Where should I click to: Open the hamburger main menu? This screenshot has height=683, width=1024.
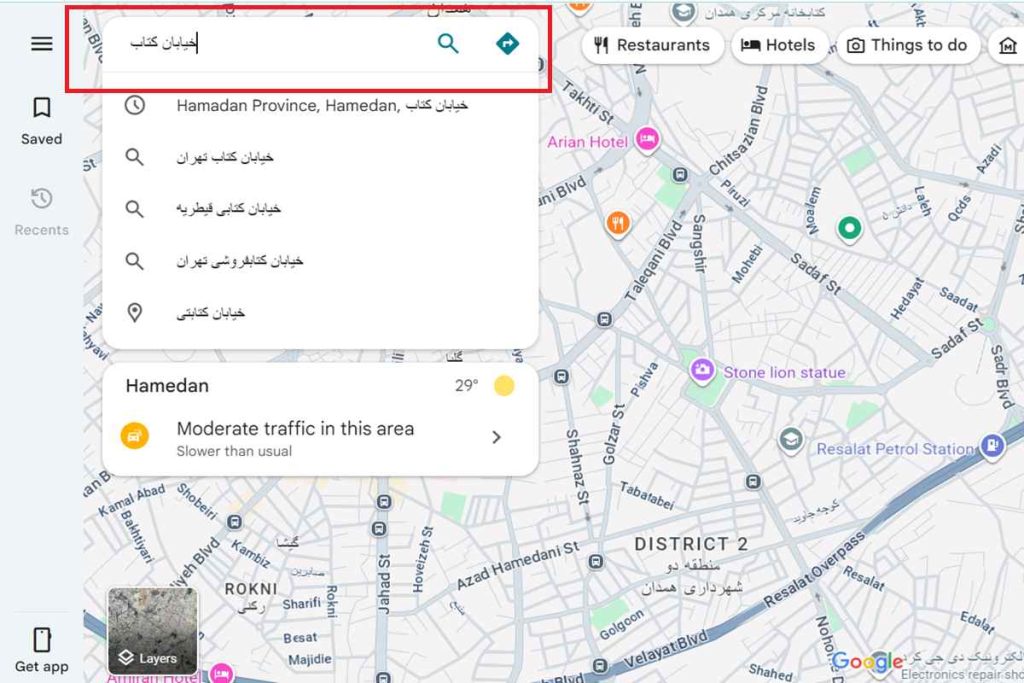[x=41, y=44]
